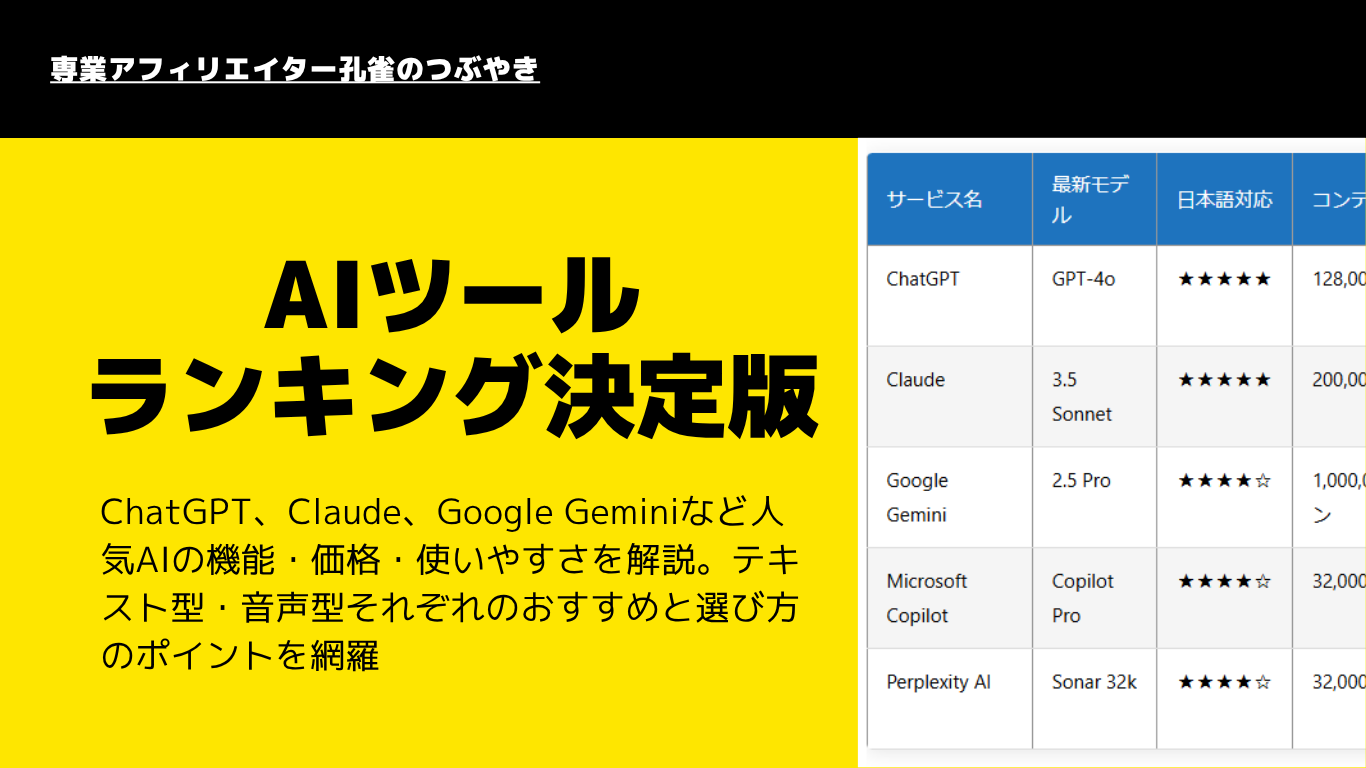Click the star rating in Google Gemini row
Image resolution: width=1366 pixels, height=768 pixels.
point(1224,481)
